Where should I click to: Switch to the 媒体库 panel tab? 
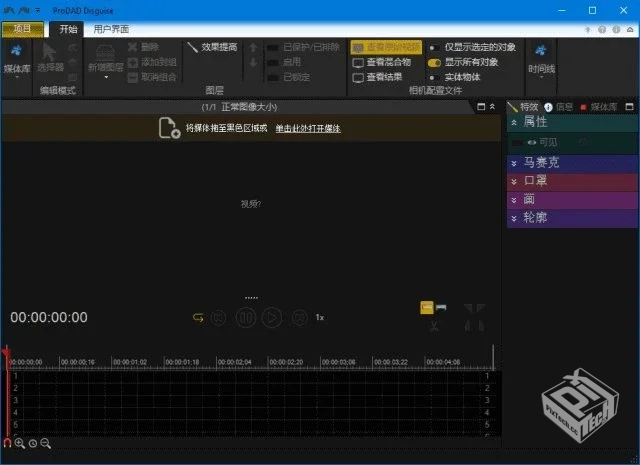[x=599, y=107]
